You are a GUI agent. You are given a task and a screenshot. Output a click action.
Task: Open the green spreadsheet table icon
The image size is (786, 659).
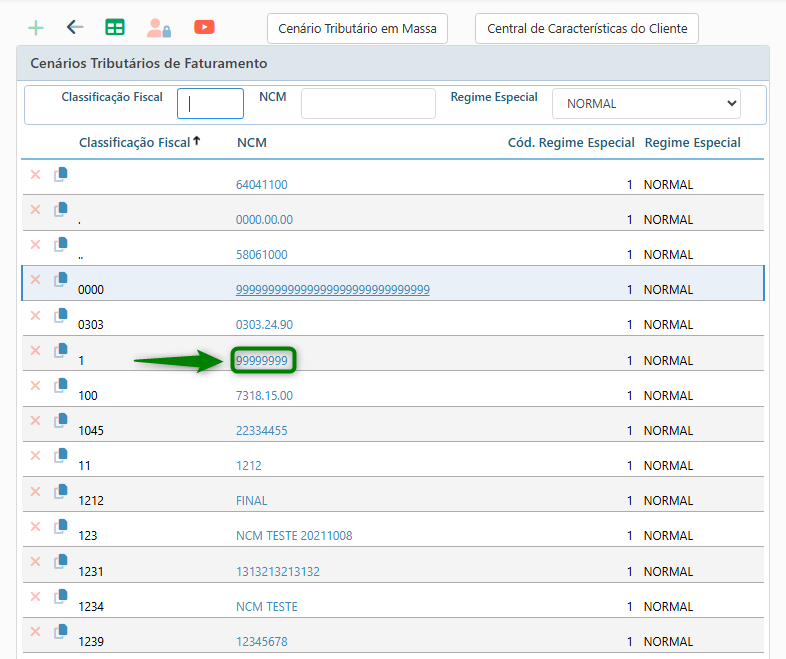point(115,28)
